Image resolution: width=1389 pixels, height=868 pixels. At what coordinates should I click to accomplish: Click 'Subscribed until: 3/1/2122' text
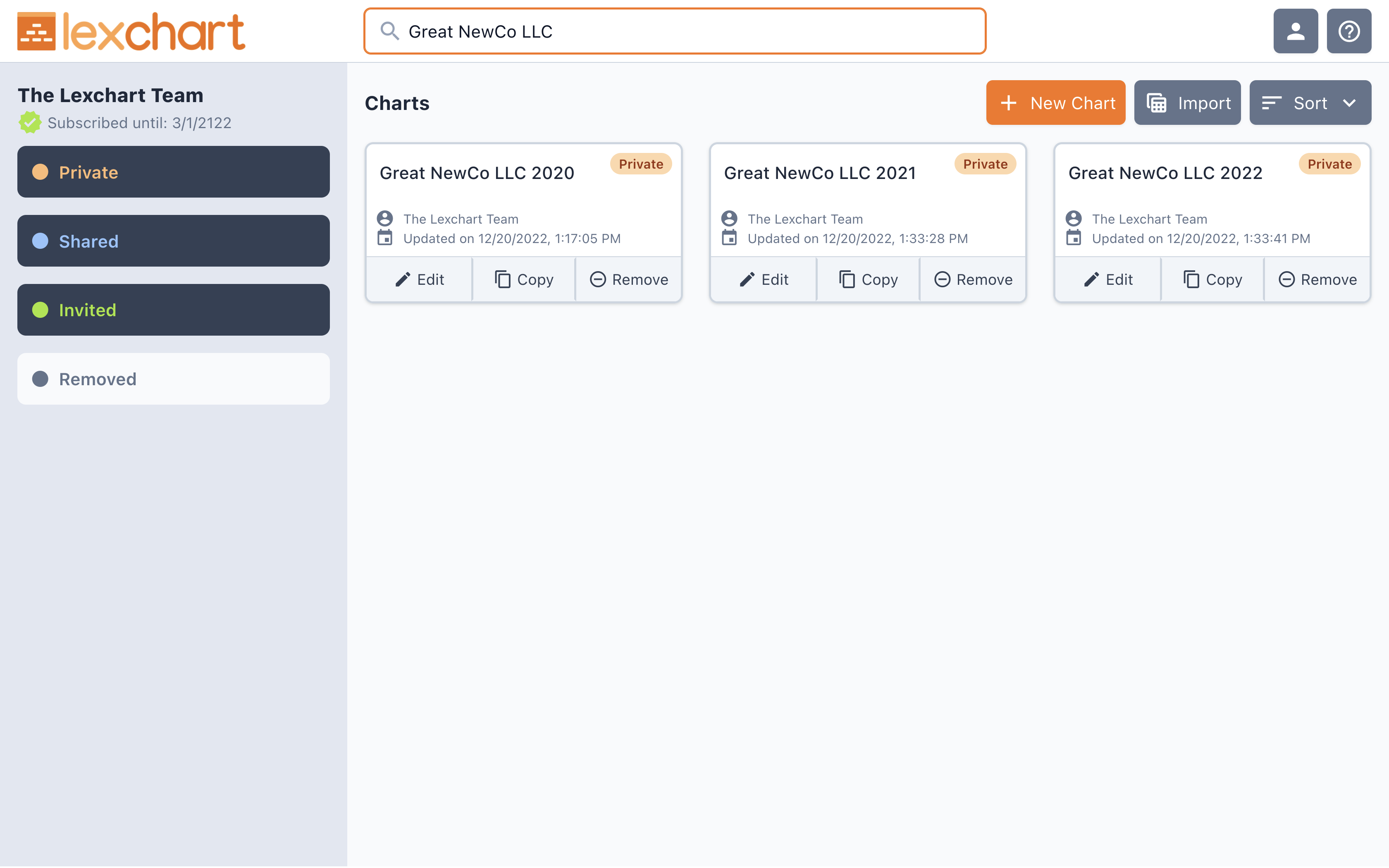[x=139, y=123]
